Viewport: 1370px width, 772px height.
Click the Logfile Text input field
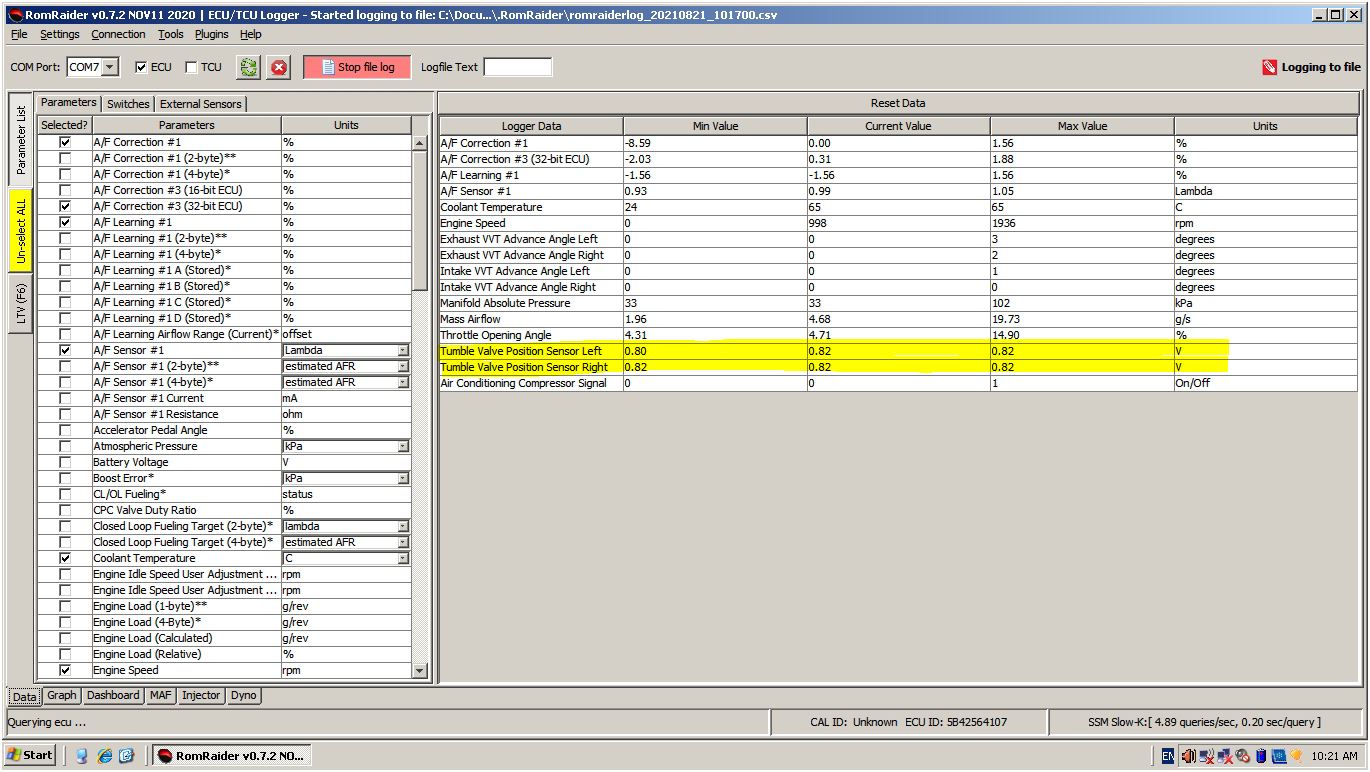click(x=517, y=68)
